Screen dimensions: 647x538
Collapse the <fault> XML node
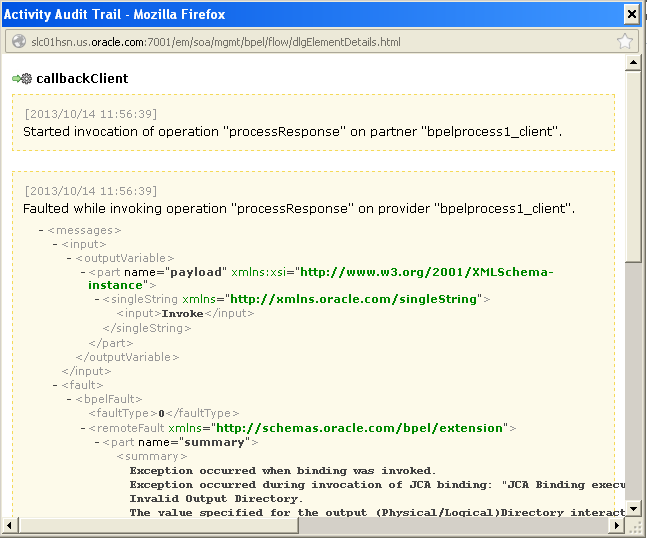pos(55,385)
